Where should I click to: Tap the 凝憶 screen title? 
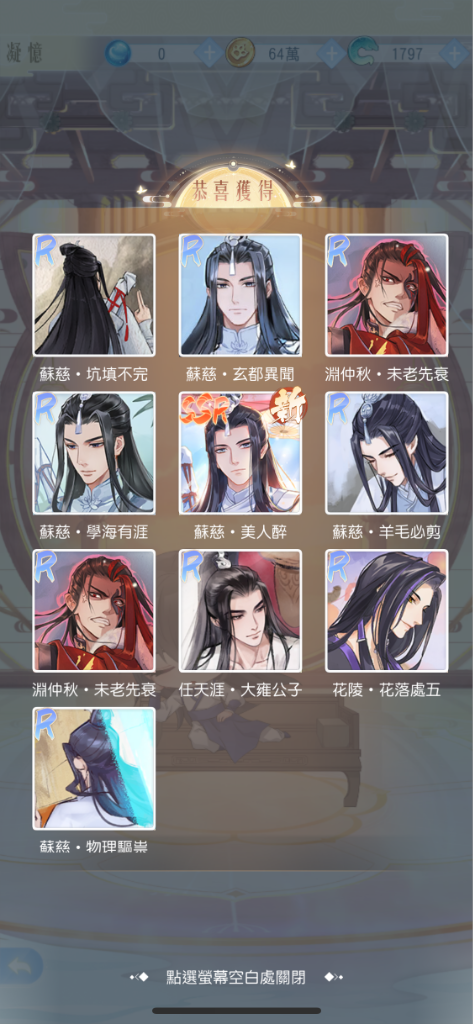point(24,52)
